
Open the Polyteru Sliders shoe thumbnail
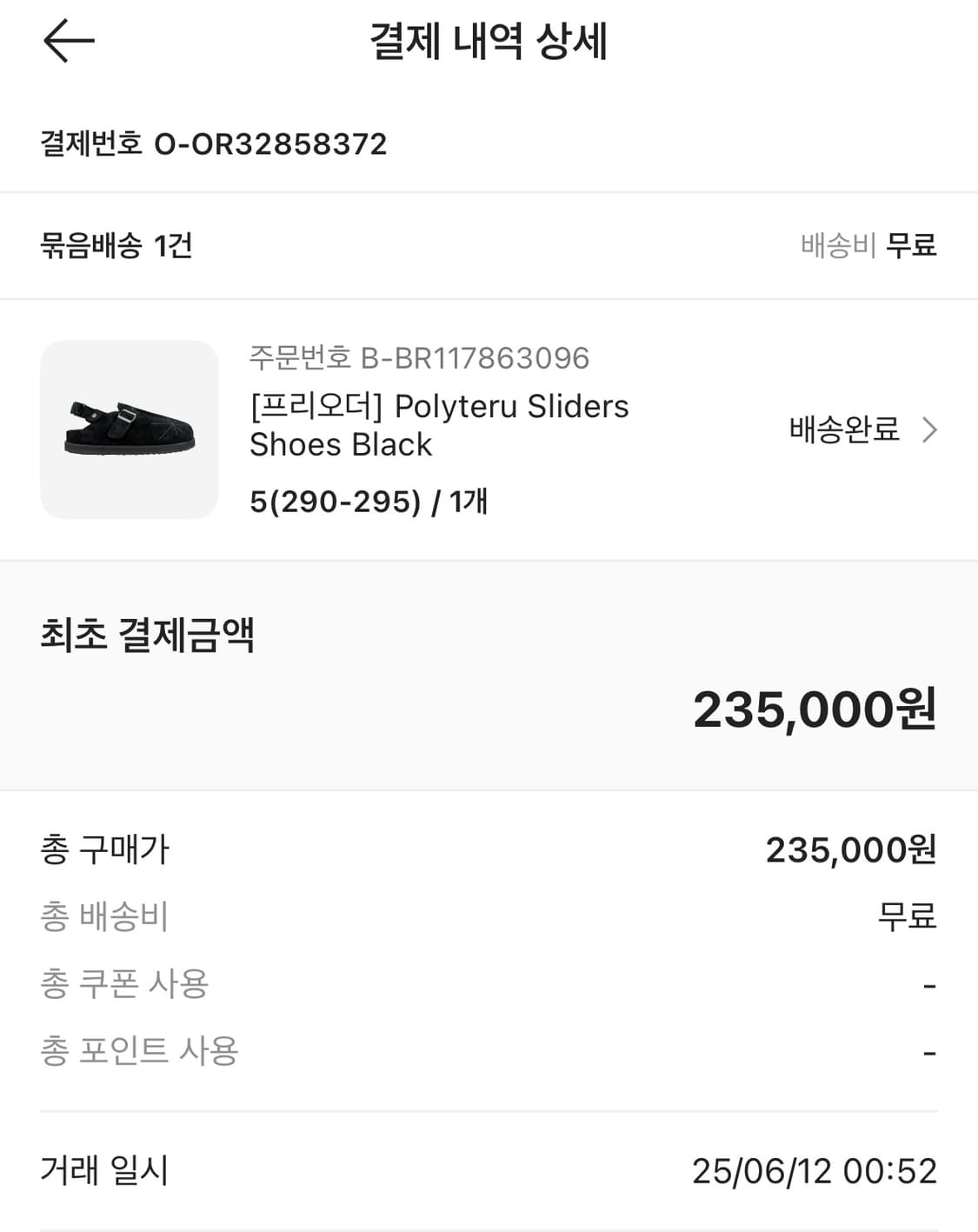click(130, 430)
